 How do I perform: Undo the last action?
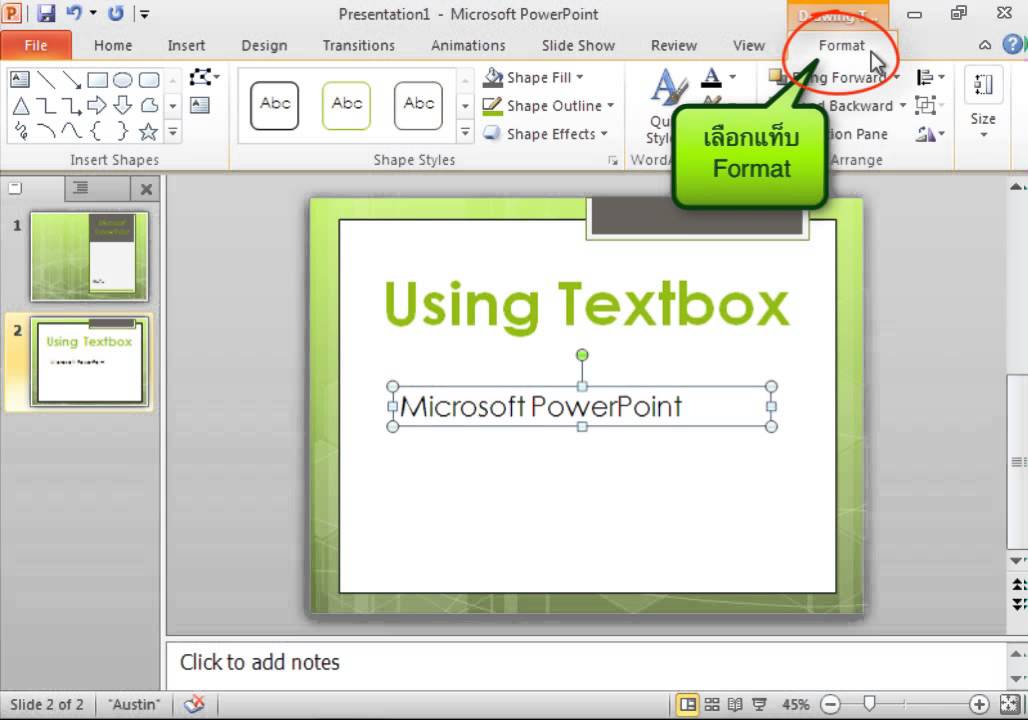73,13
